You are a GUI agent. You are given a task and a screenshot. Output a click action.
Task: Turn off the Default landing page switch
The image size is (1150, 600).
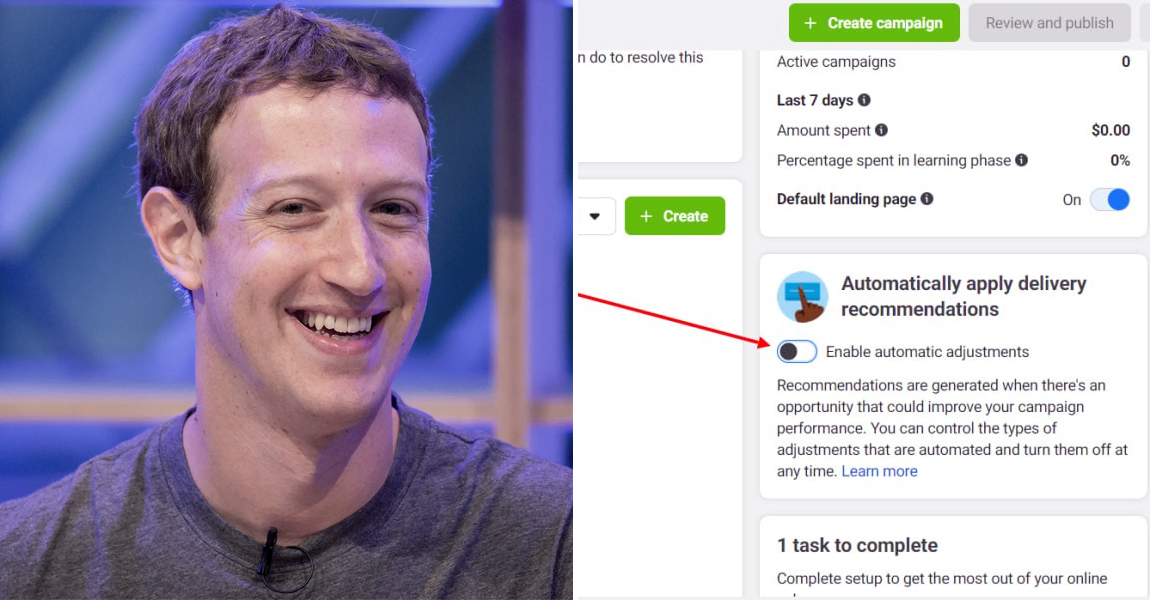pyautogui.click(x=1109, y=200)
